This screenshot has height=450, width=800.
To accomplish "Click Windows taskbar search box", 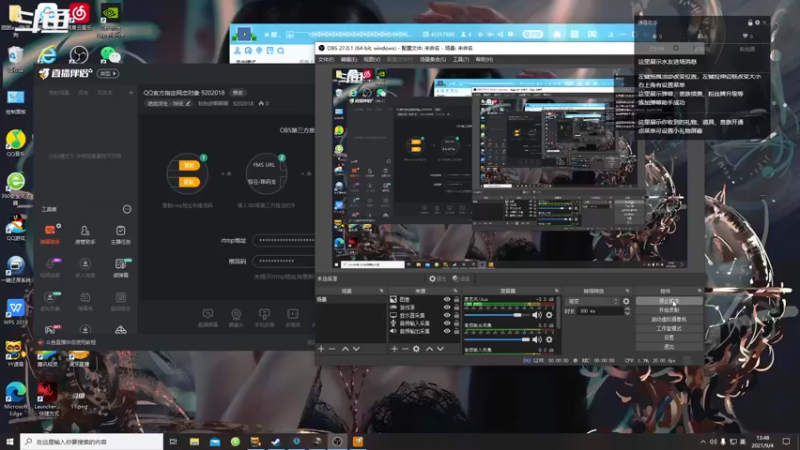I will [92, 442].
